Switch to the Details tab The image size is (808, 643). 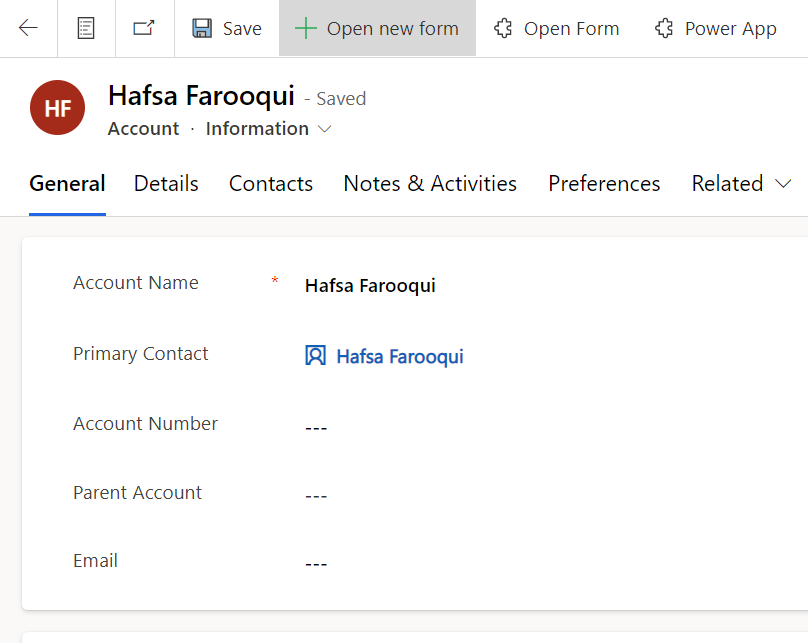(x=166, y=184)
